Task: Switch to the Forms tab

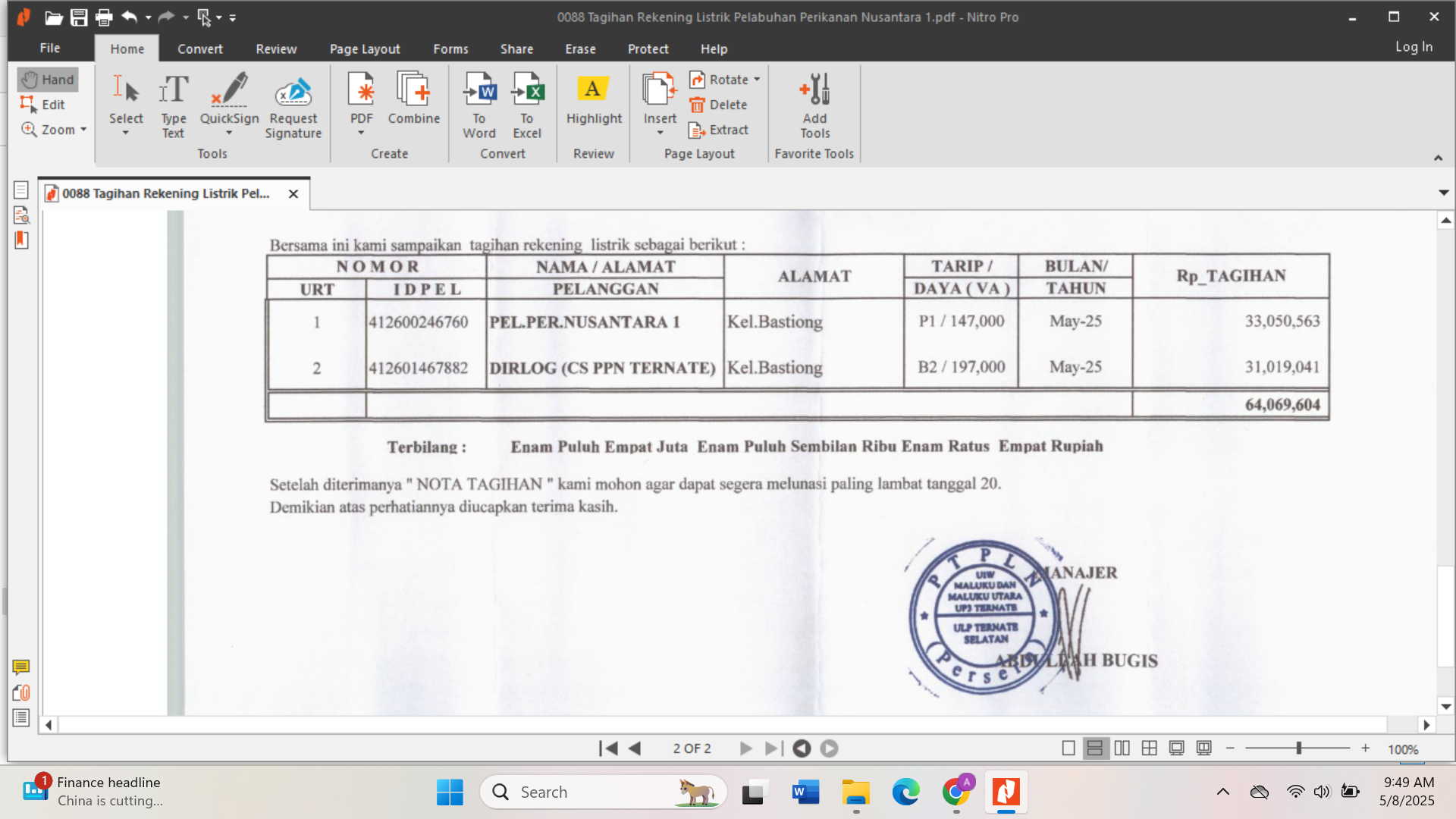Action: click(451, 49)
